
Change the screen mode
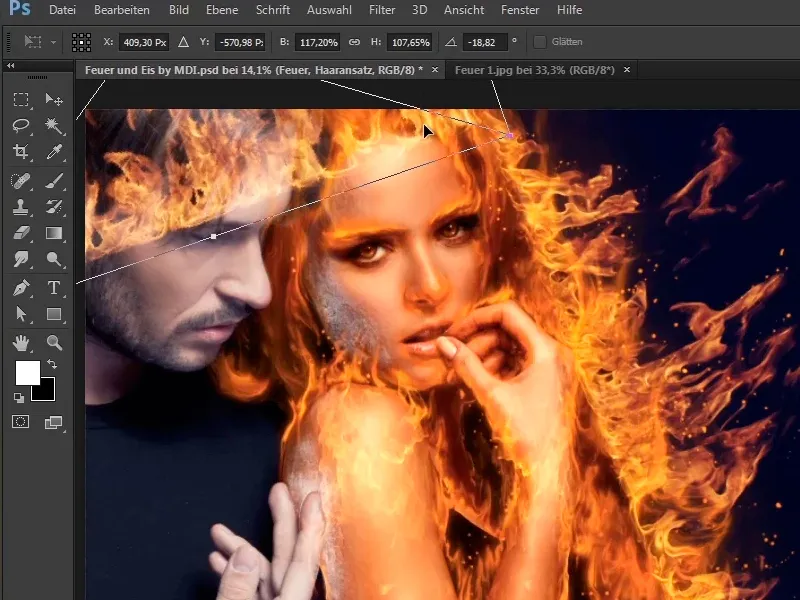pyautogui.click(x=54, y=422)
